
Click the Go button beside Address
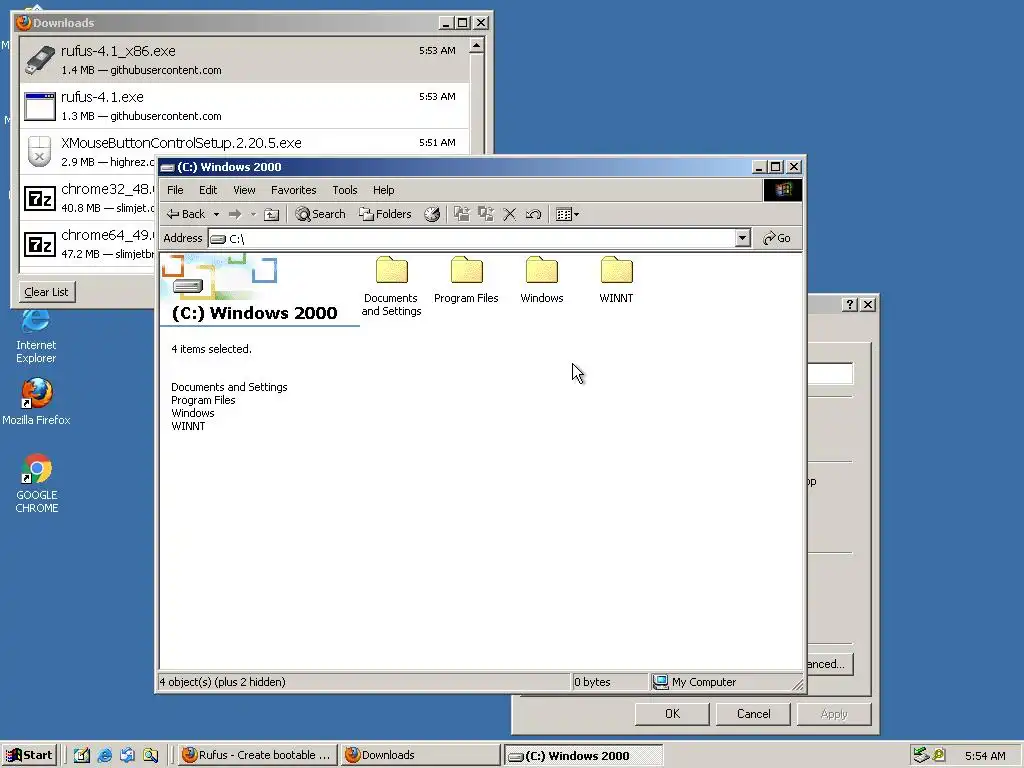777,238
